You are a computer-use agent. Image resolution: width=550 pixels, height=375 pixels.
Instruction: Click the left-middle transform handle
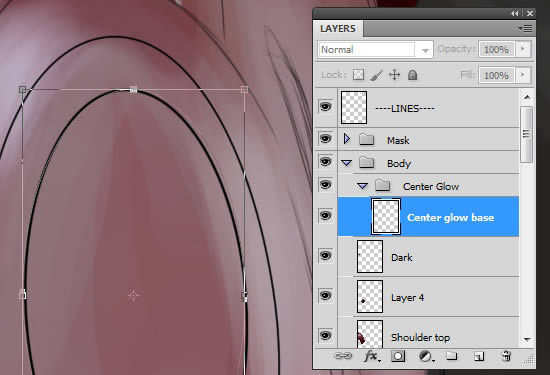[x=22, y=295]
